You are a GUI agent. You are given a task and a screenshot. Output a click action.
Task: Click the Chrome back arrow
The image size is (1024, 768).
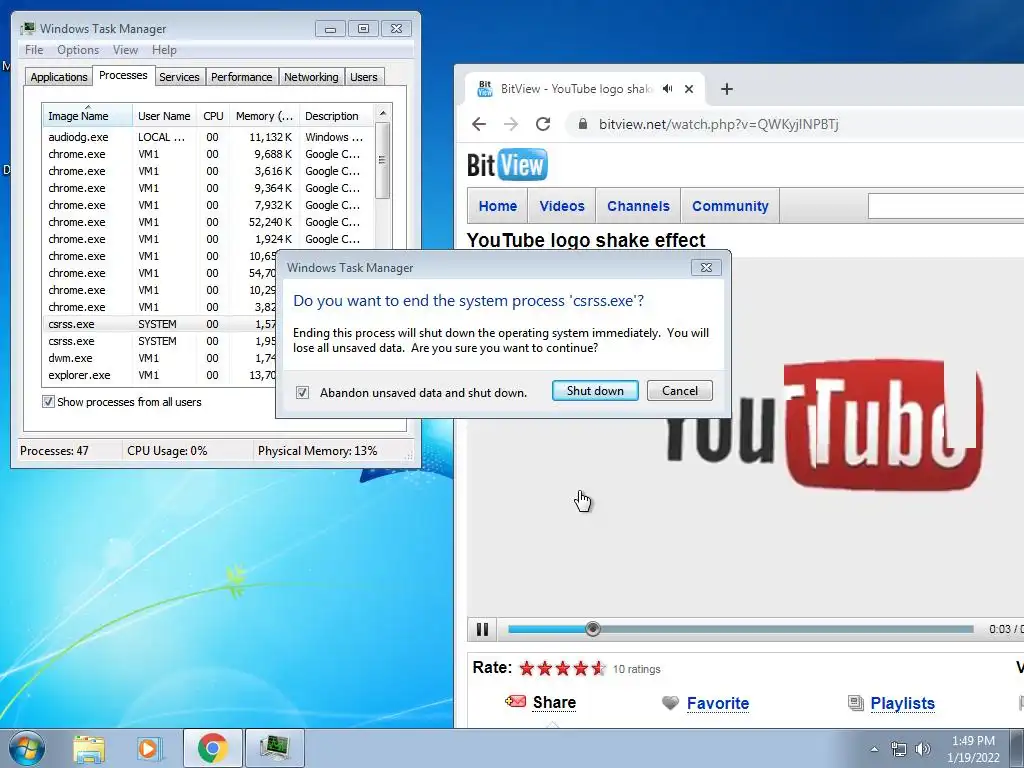coord(479,124)
